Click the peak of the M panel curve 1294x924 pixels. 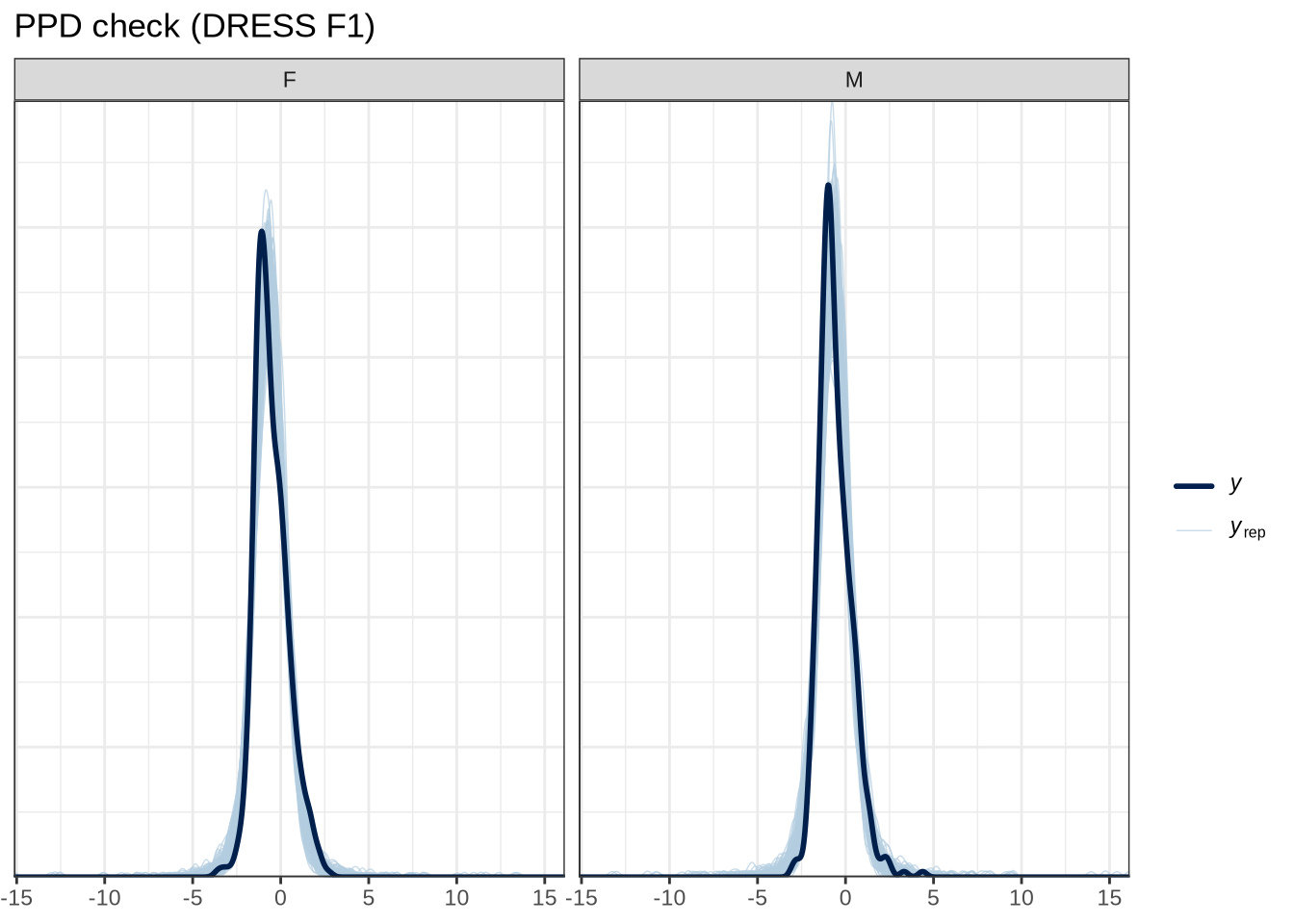pyautogui.click(x=828, y=185)
